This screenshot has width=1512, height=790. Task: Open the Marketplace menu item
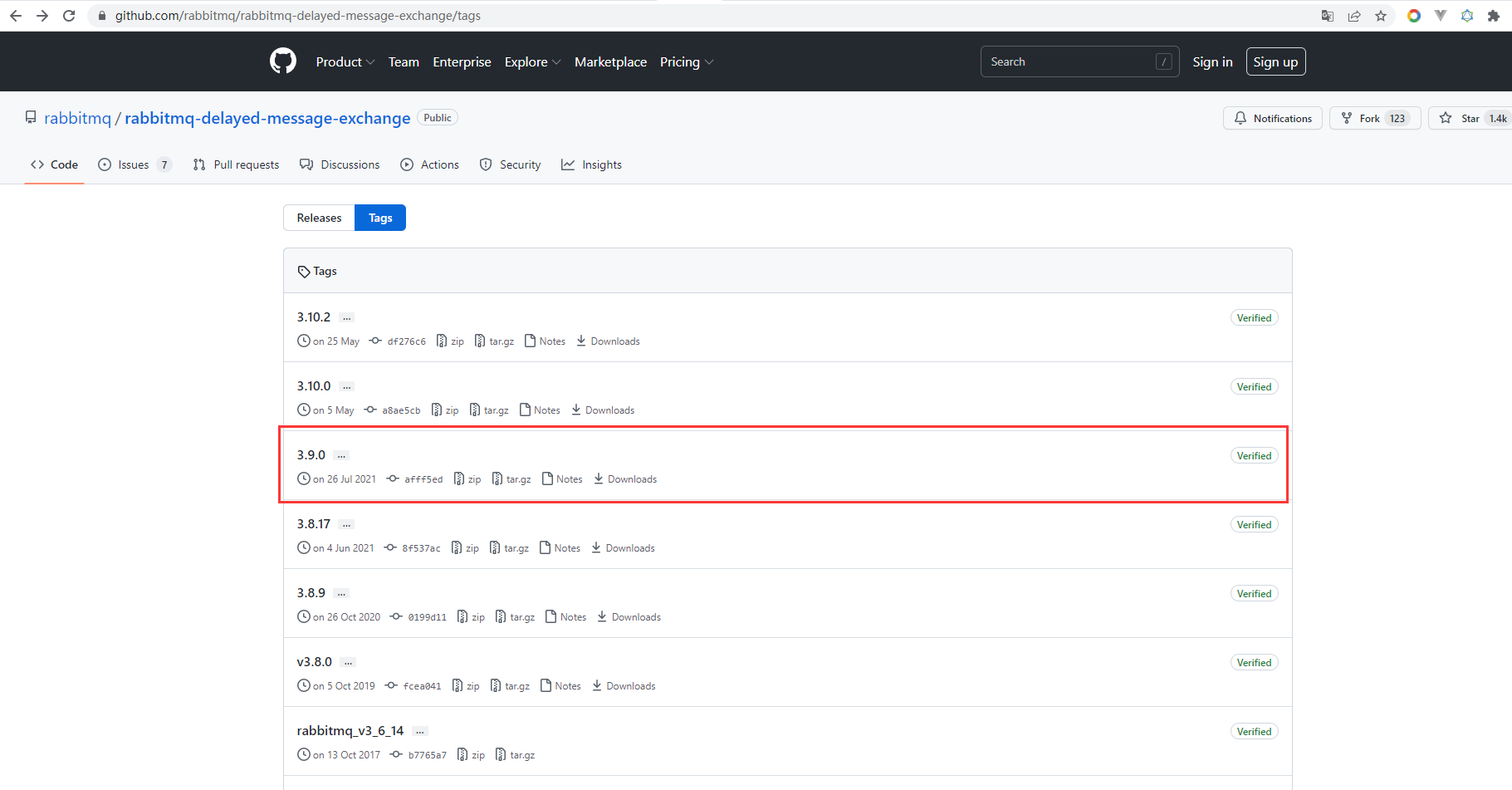click(610, 62)
